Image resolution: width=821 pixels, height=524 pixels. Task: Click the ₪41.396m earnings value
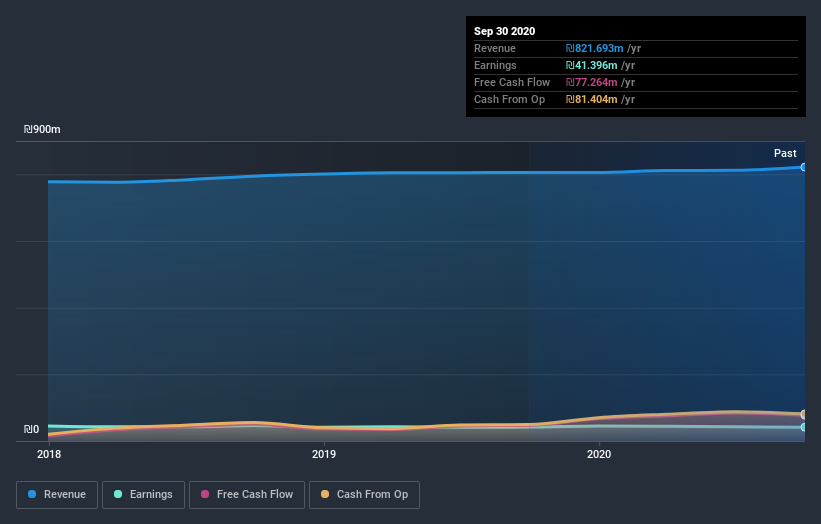591,65
